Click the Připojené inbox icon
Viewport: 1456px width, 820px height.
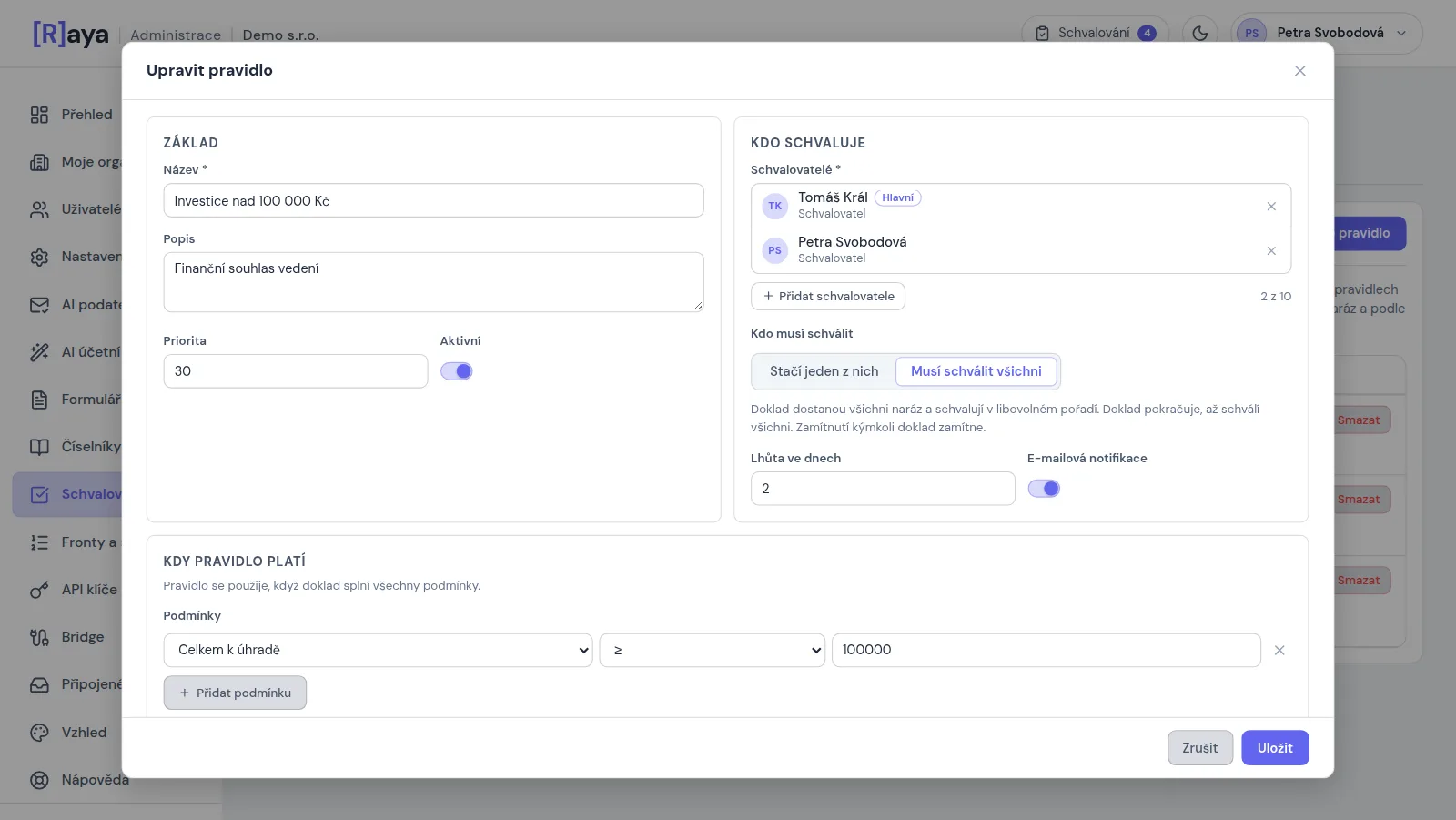point(39,684)
